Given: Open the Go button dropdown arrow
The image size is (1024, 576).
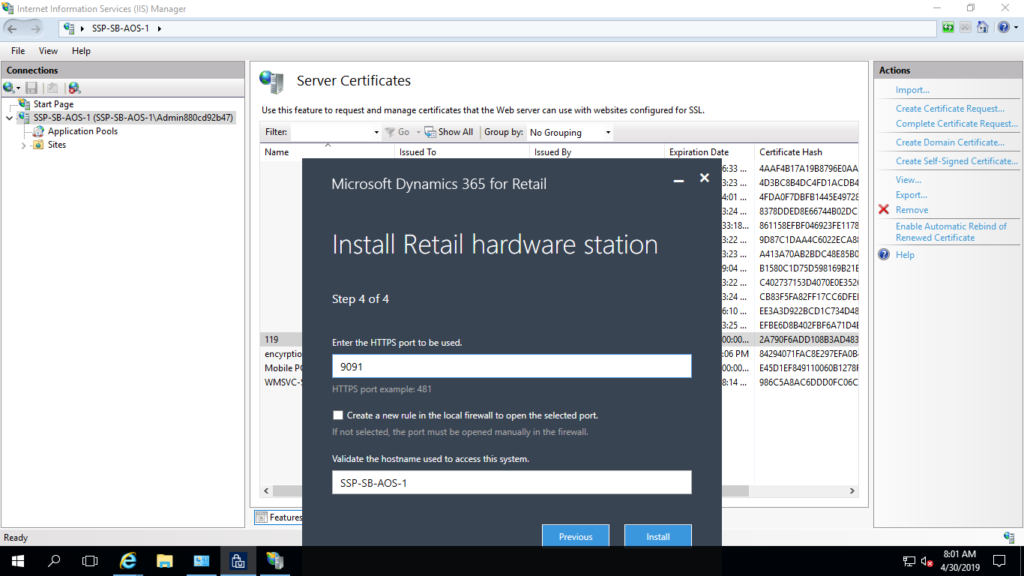Looking at the screenshot, I should coord(418,133).
